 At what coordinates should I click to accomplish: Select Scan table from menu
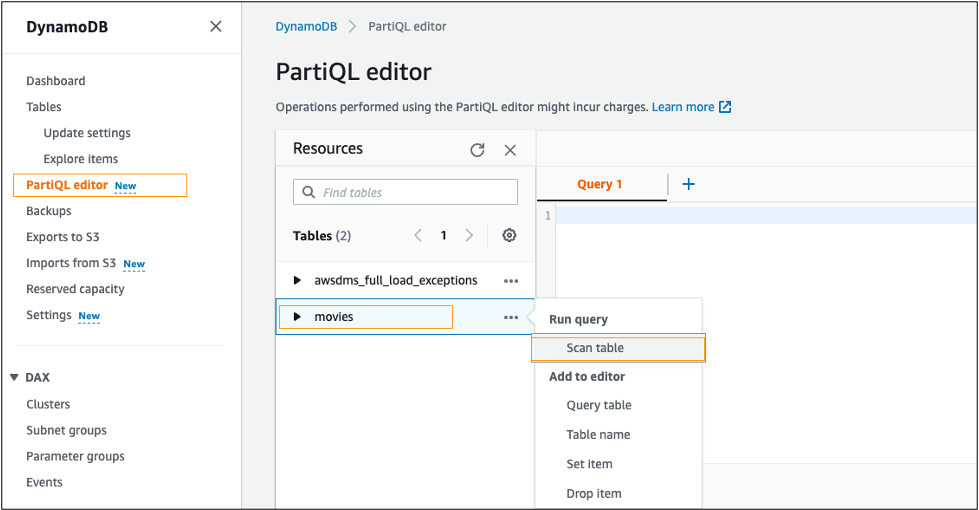coord(618,348)
